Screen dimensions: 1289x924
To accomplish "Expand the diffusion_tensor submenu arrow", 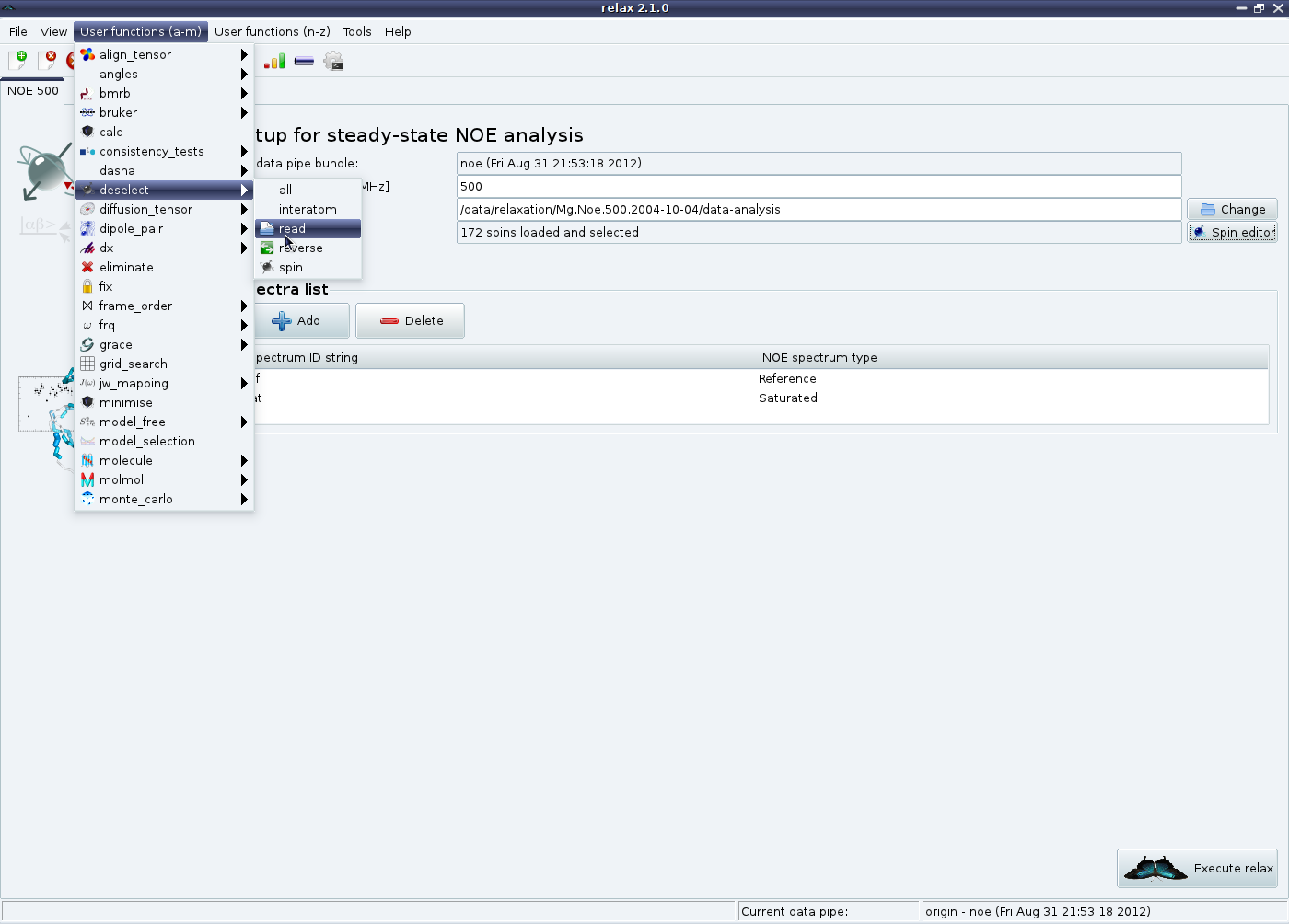I will click(244, 210).
